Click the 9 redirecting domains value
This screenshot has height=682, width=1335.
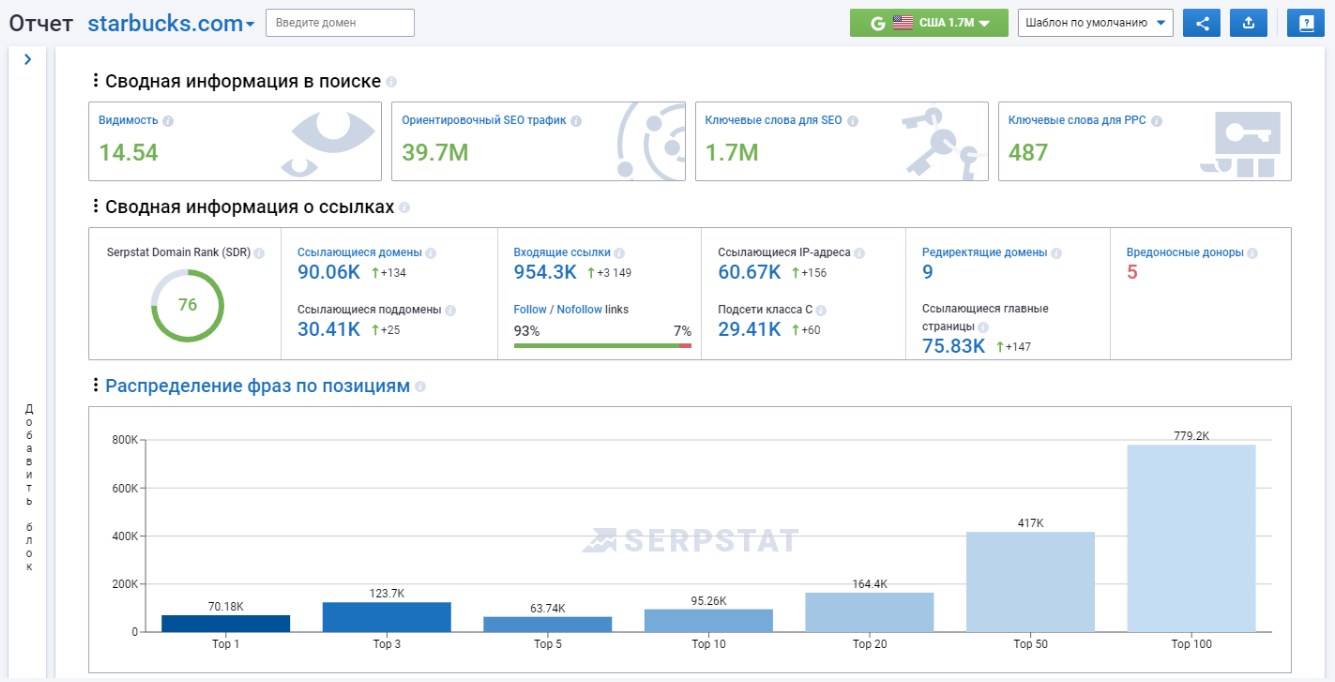coord(928,272)
